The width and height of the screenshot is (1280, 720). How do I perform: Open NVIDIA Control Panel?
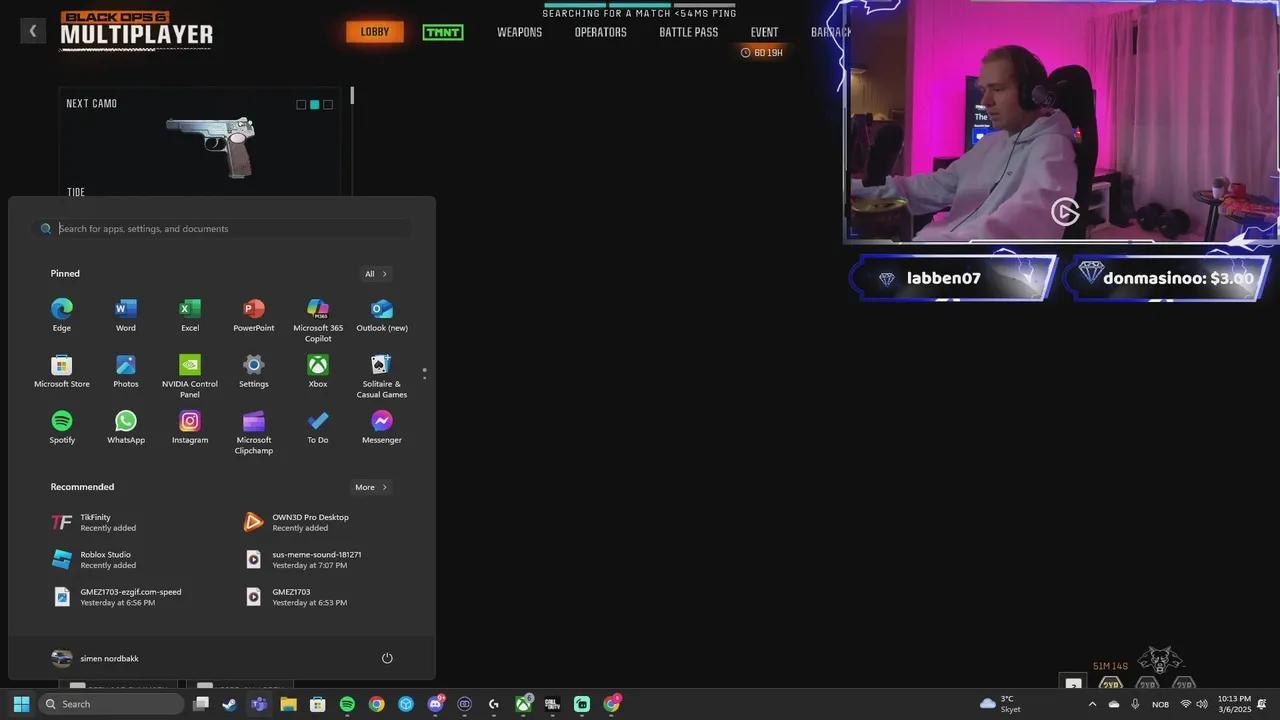tap(190, 375)
